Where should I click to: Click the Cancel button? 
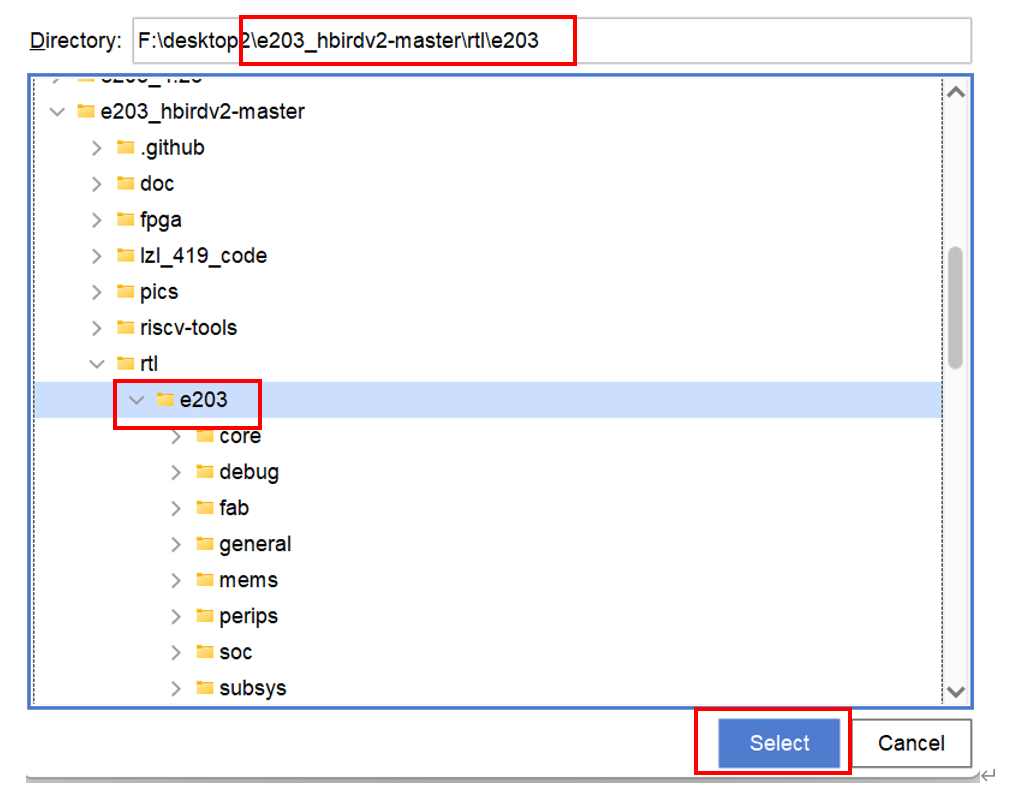pyautogui.click(x=910, y=743)
